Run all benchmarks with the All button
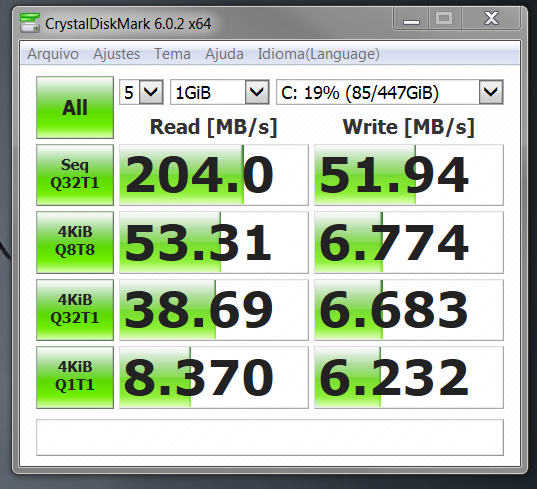This screenshot has height=489, width=537. pos(75,107)
